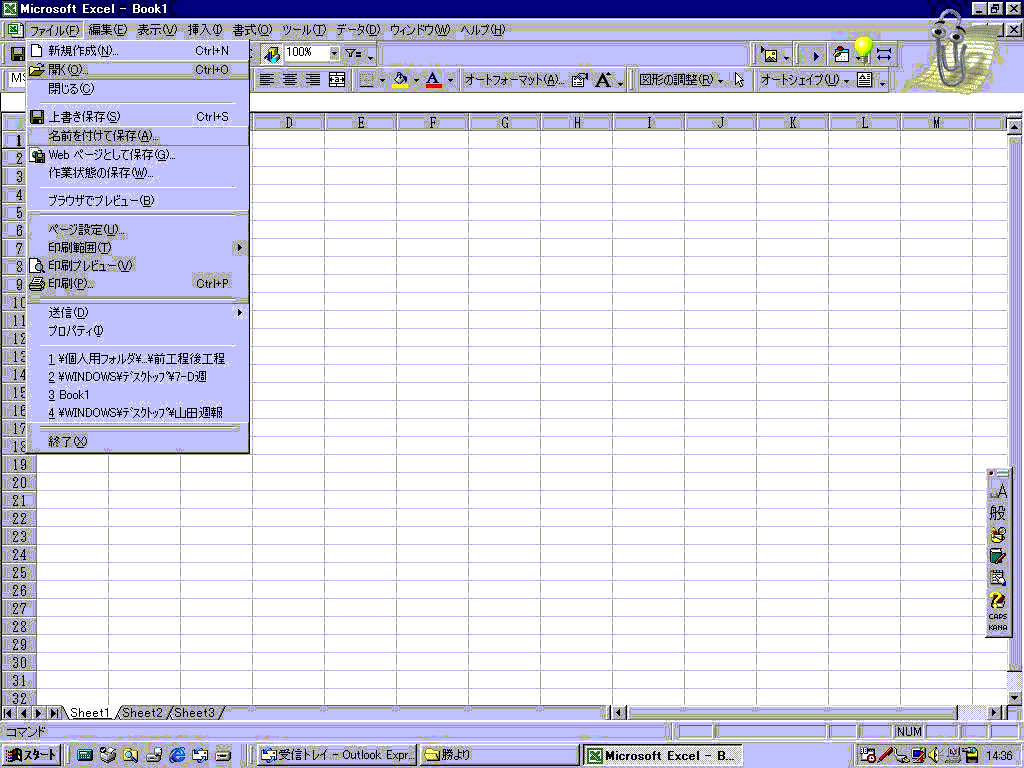This screenshot has width=1024, height=768.
Task: Toggle the IME CAPS indicator
Action: pos(998,616)
